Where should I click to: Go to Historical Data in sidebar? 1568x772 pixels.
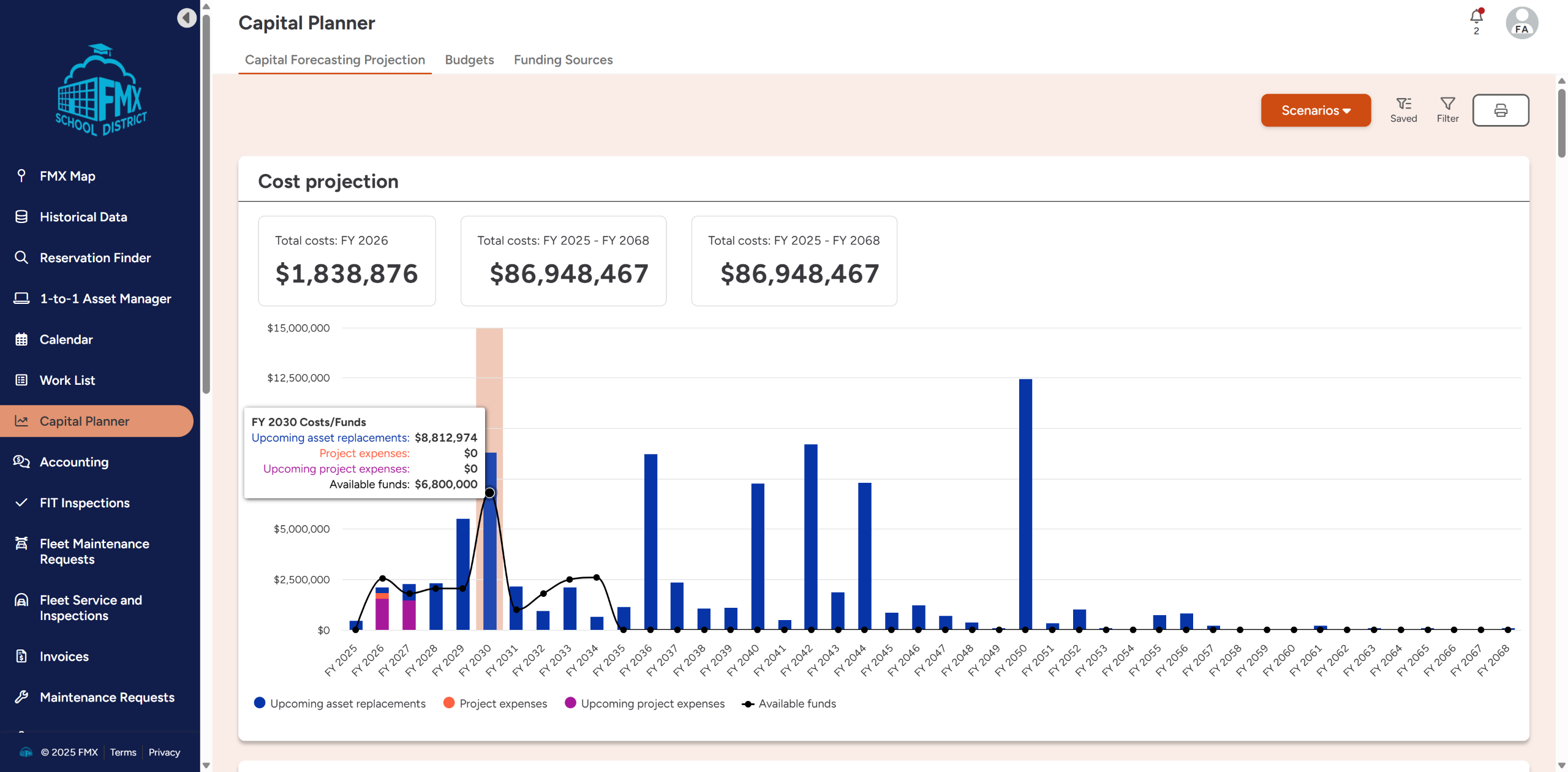(83, 217)
